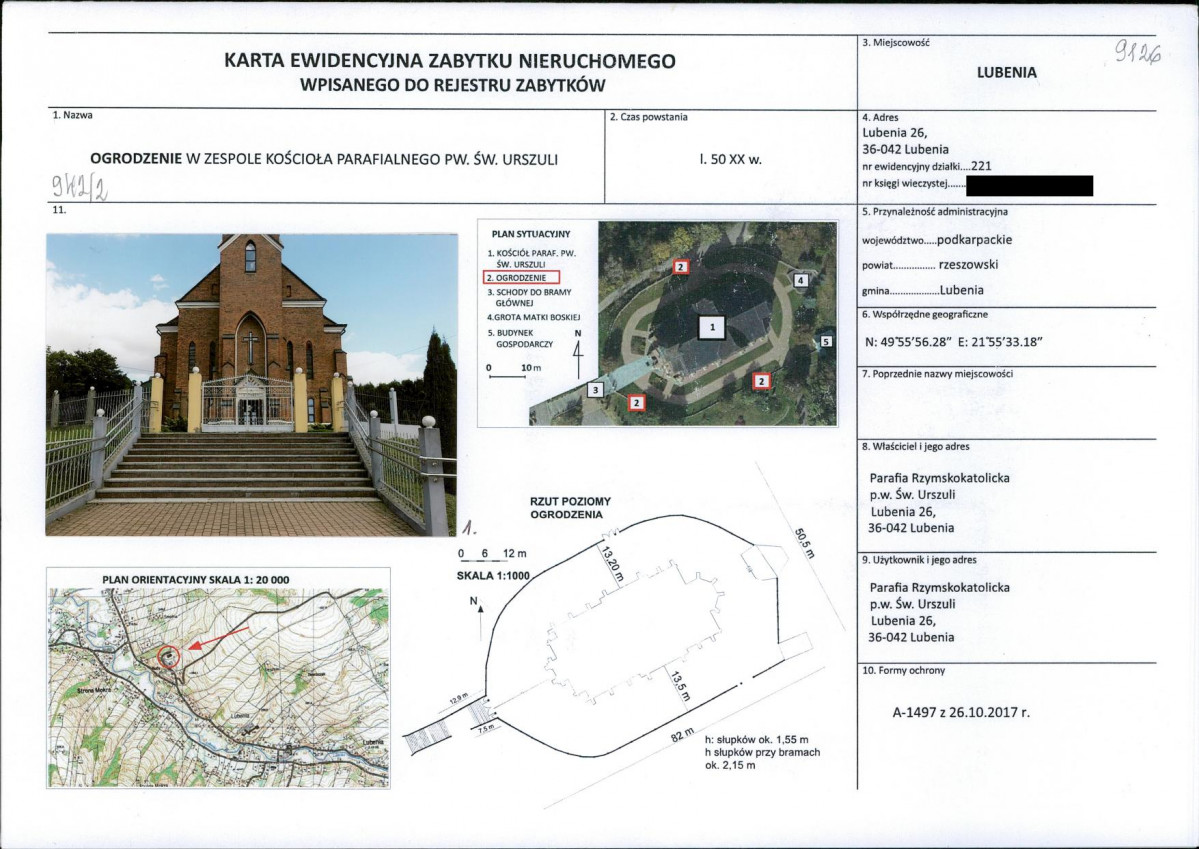Click the '0 10 m' scale bar
The height and width of the screenshot is (849, 1199).
[514, 371]
